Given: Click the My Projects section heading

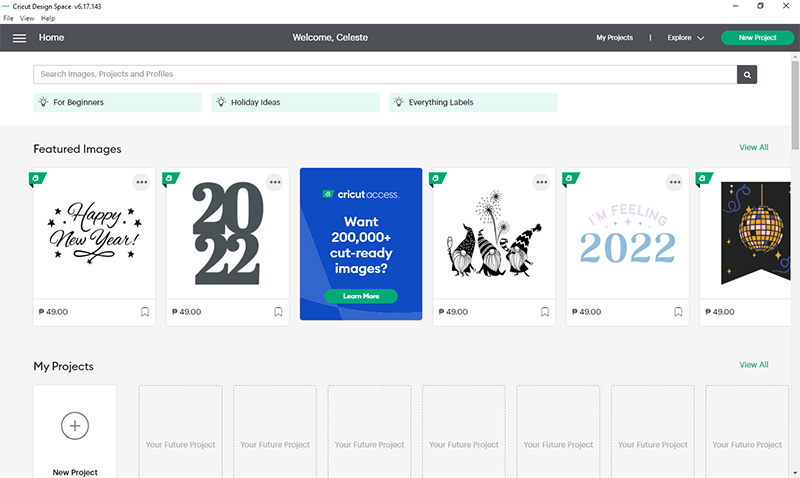Looking at the screenshot, I should pyautogui.click(x=64, y=366).
